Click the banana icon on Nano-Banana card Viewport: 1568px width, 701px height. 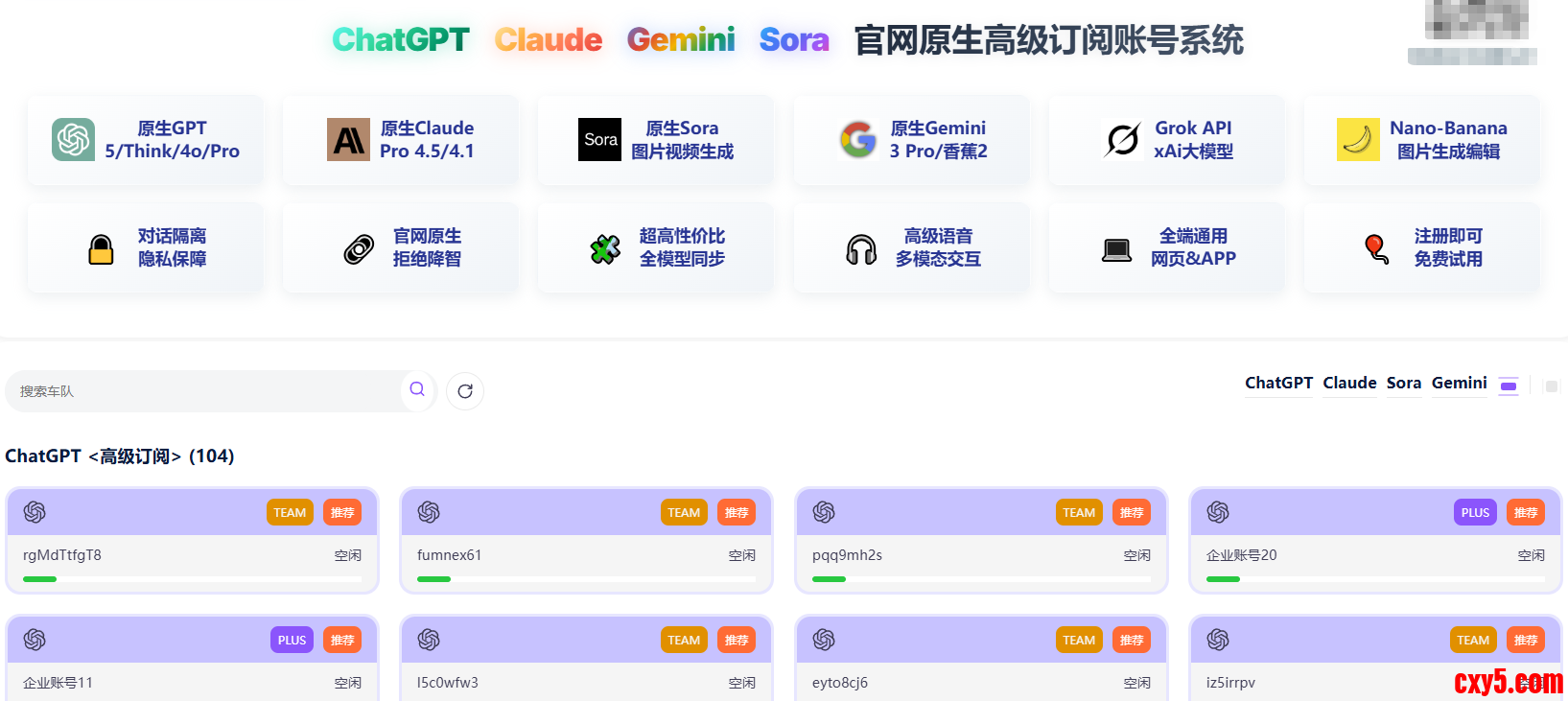pyautogui.click(x=1358, y=140)
